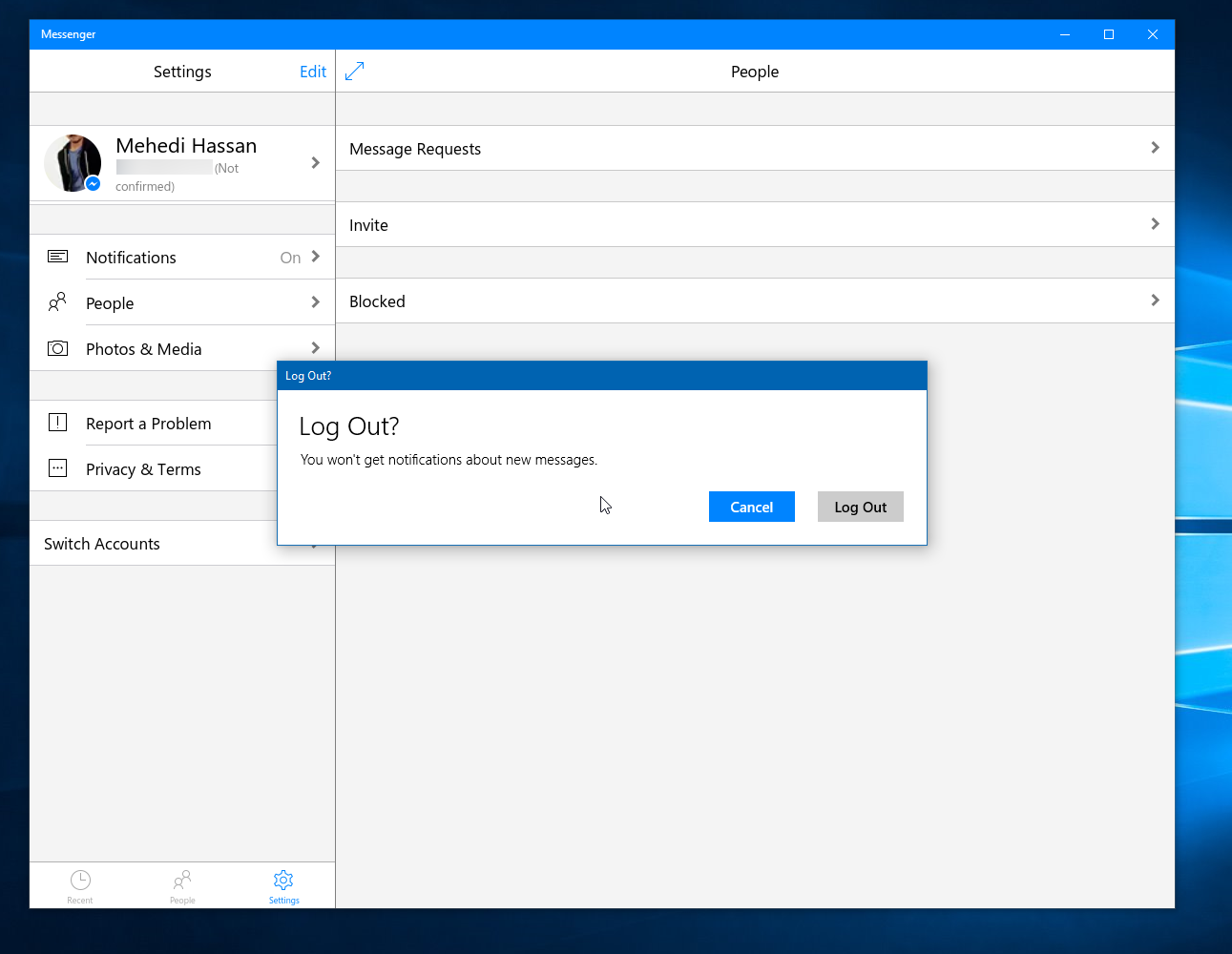Expand the People row chevron in Settings
This screenshot has width=1232, height=954.
pyautogui.click(x=315, y=302)
